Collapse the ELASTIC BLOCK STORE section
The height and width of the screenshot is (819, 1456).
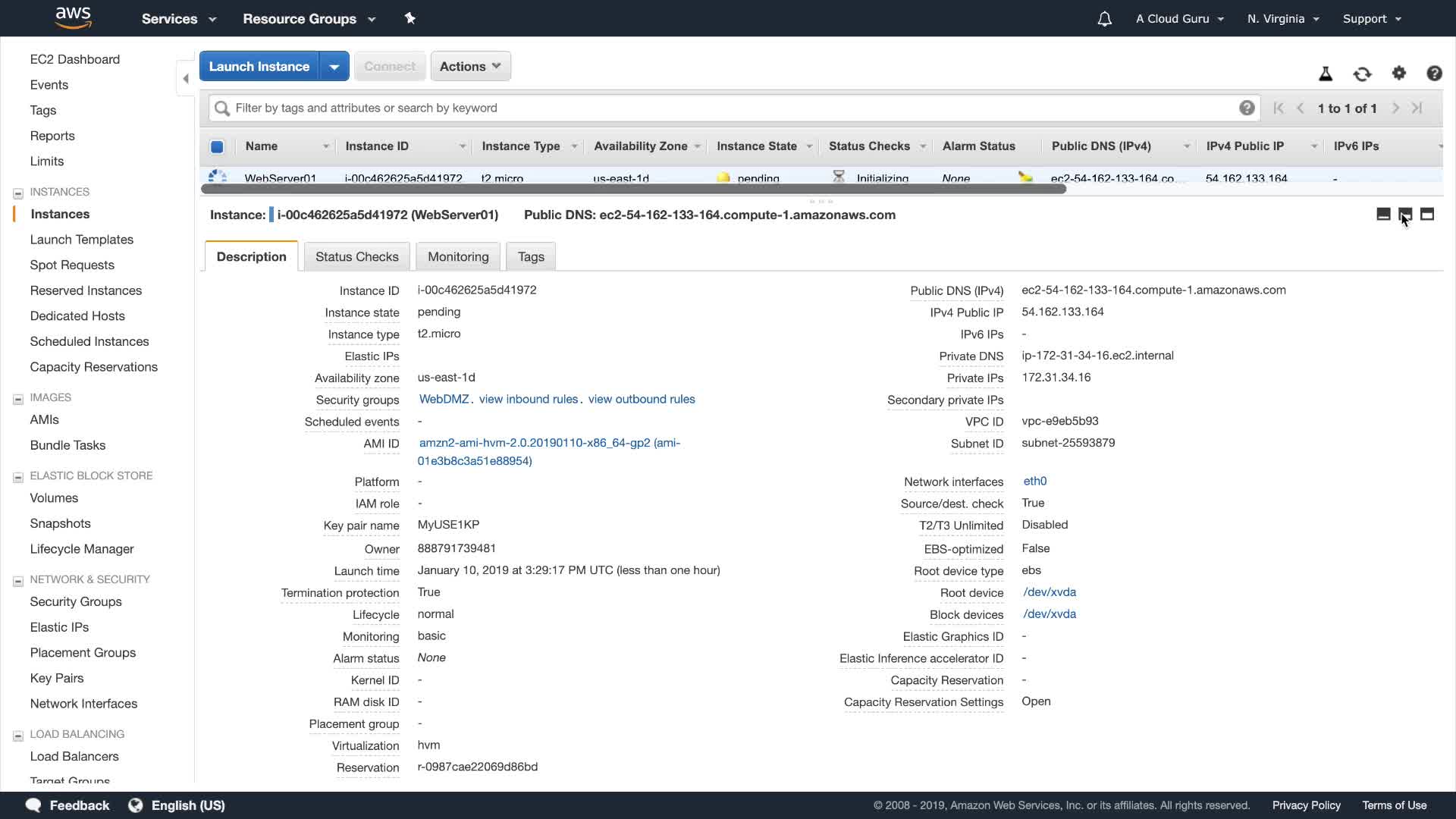[x=18, y=477]
